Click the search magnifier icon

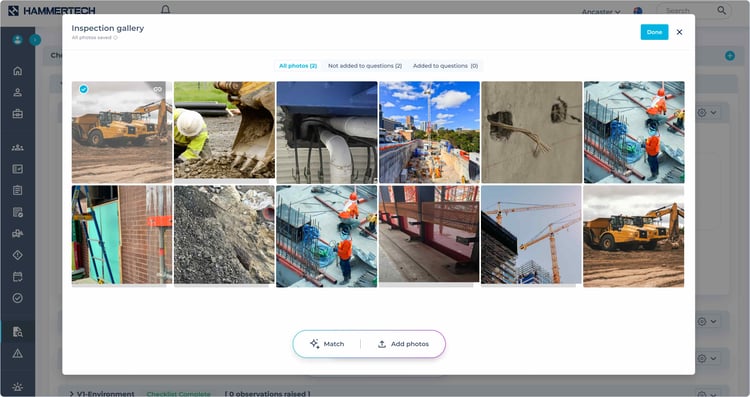[x=721, y=10]
